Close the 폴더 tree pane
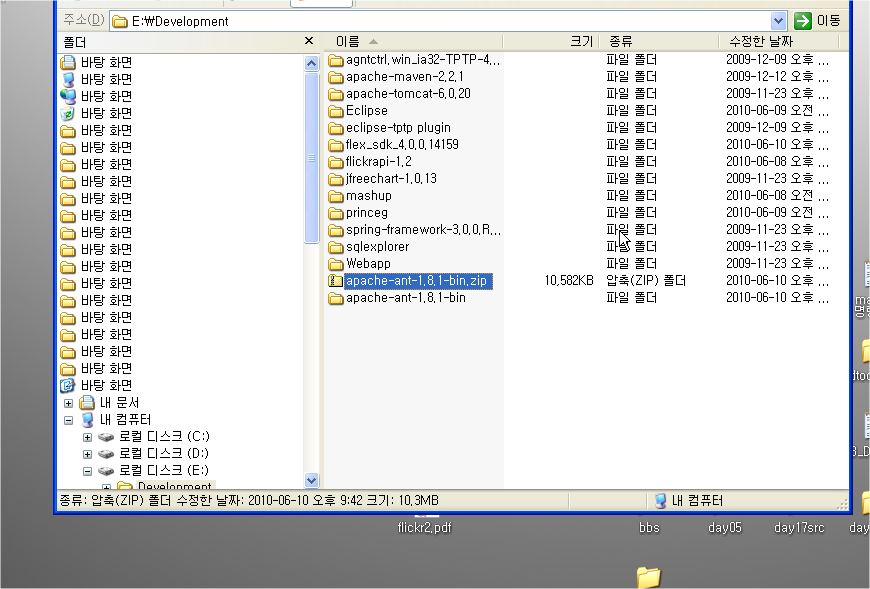Image resolution: width=870 pixels, height=589 pixels. [x=309, y=41]
